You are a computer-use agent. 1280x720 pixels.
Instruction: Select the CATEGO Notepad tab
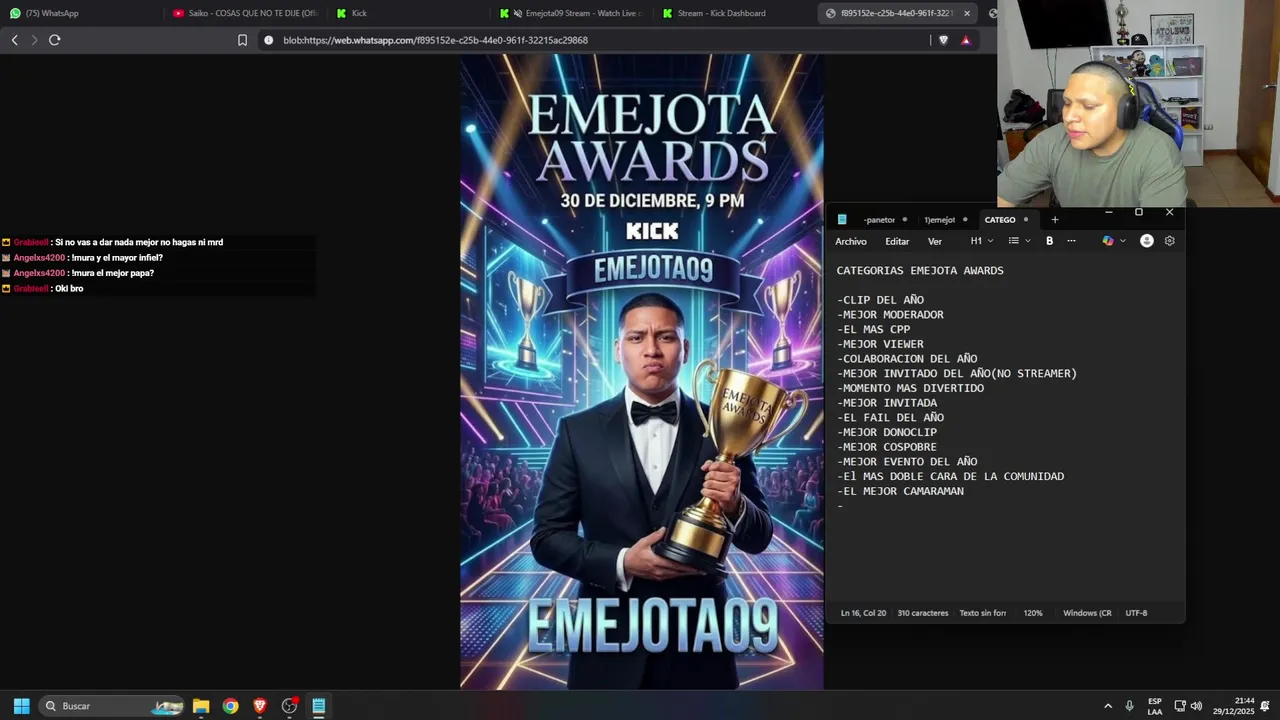(1006, 220)
